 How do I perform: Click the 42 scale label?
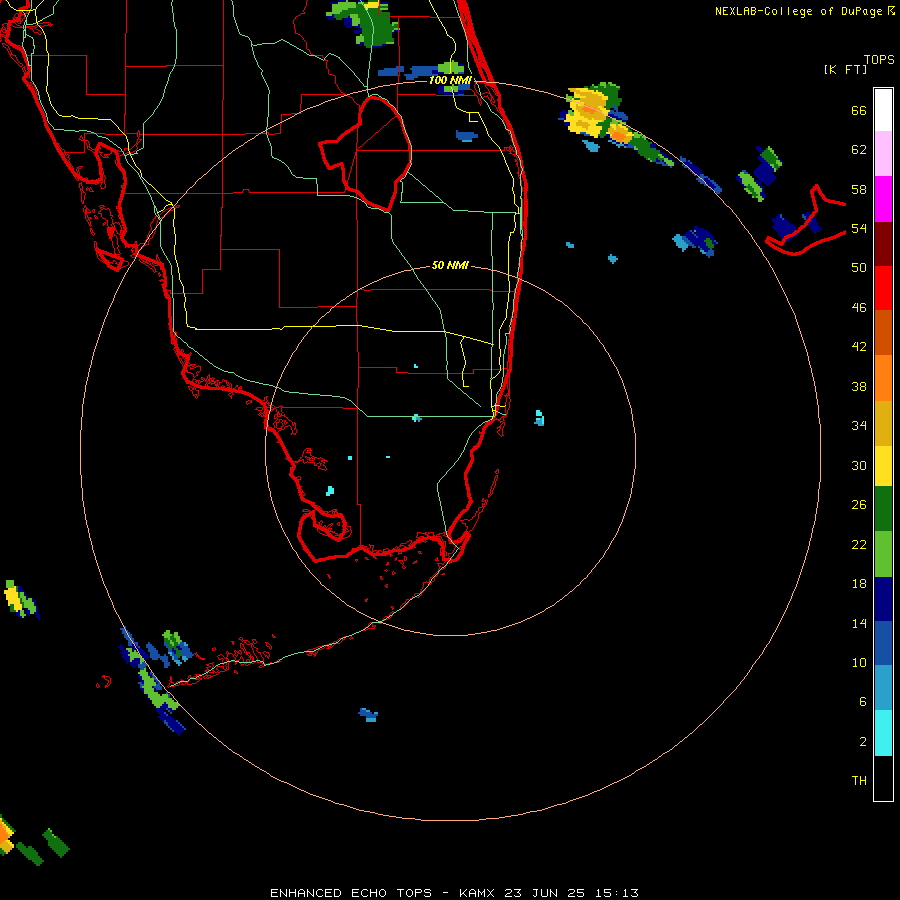859,347
